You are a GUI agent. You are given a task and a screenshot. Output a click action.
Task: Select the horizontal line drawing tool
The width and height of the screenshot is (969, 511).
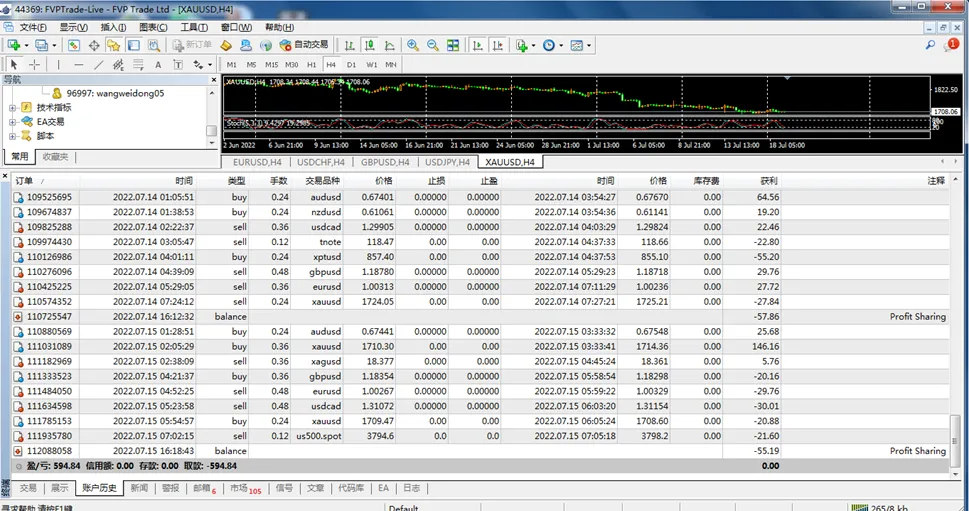tap(78, 64)
